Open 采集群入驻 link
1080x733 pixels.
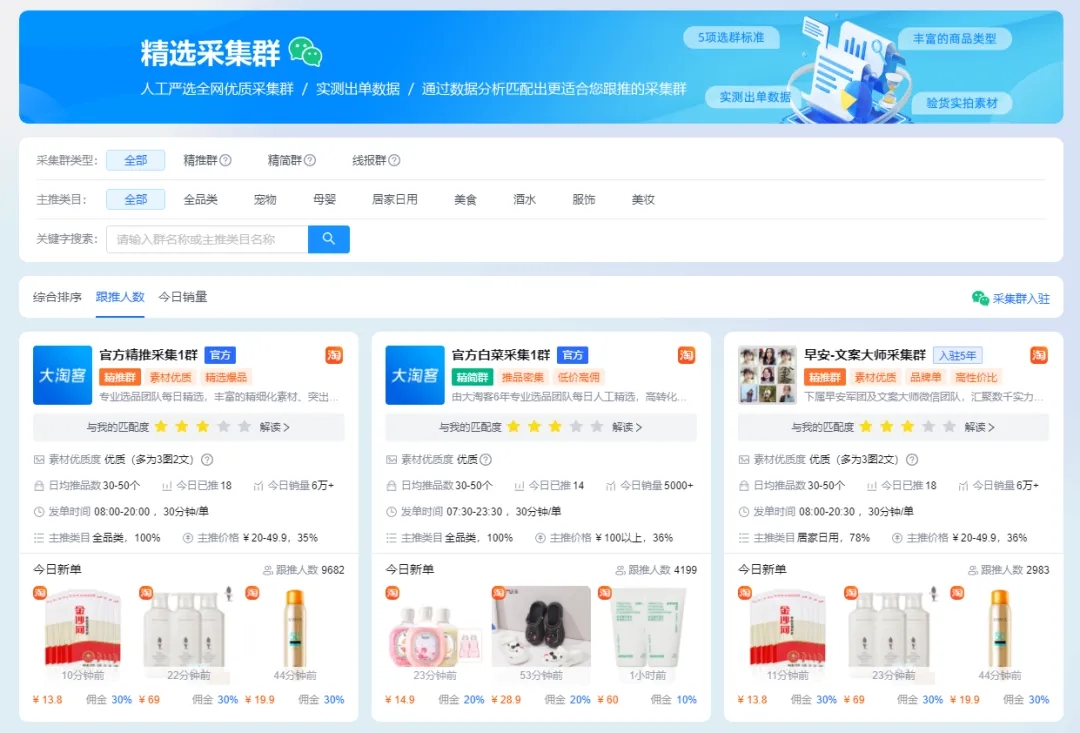[x=1021, y=299]
